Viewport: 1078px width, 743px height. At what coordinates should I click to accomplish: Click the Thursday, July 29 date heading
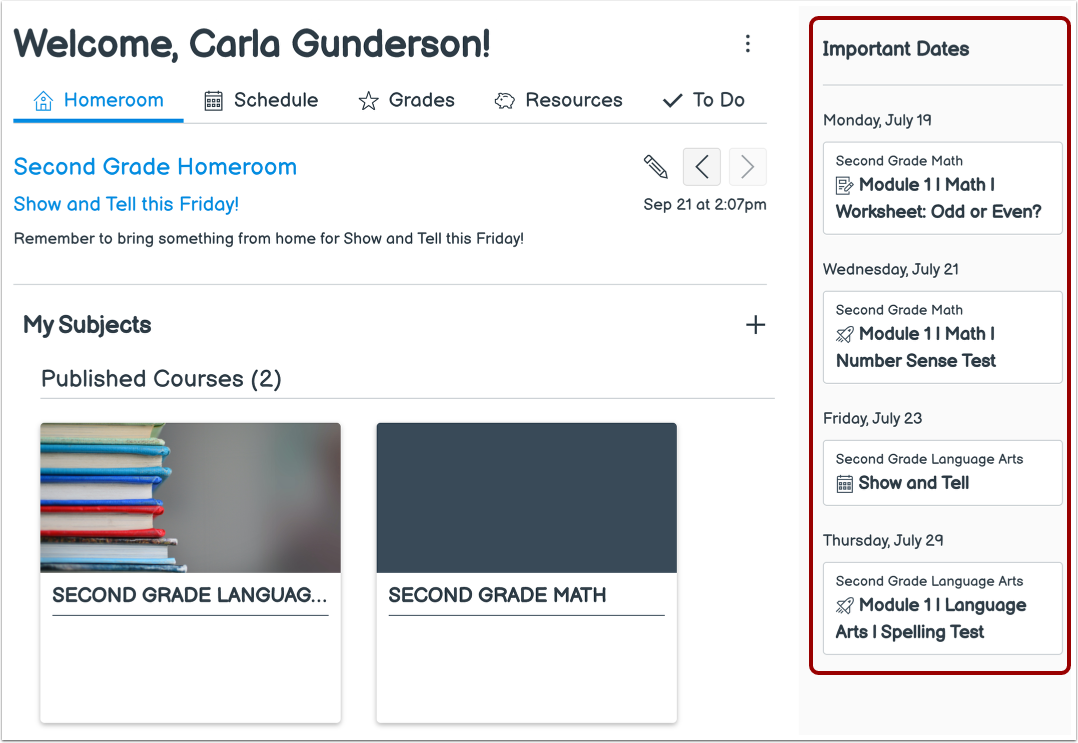tap(883, 541)
